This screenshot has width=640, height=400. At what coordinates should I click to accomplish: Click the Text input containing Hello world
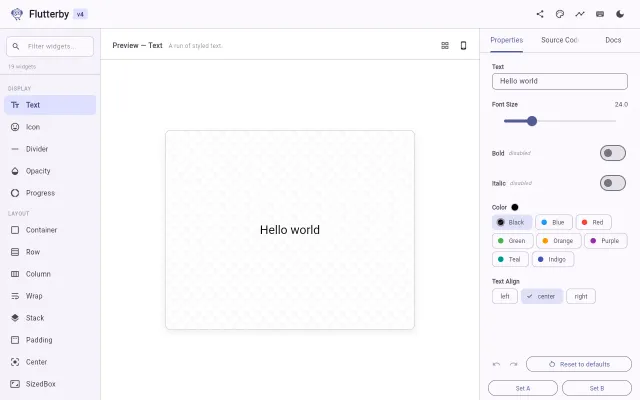click(560, 81)
